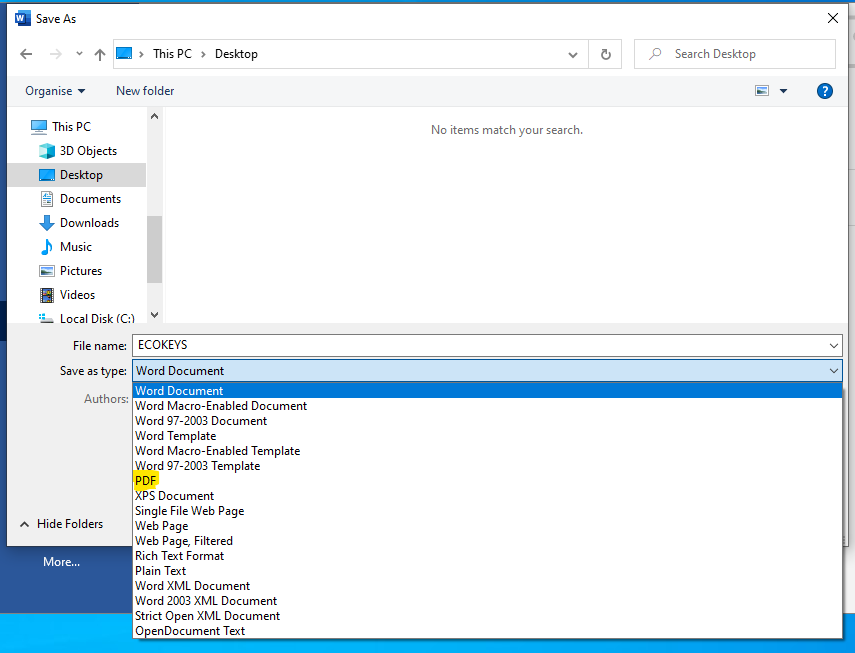Select Local Disk (C:) in tree
855x653 pixels.
tap(97, 318)
